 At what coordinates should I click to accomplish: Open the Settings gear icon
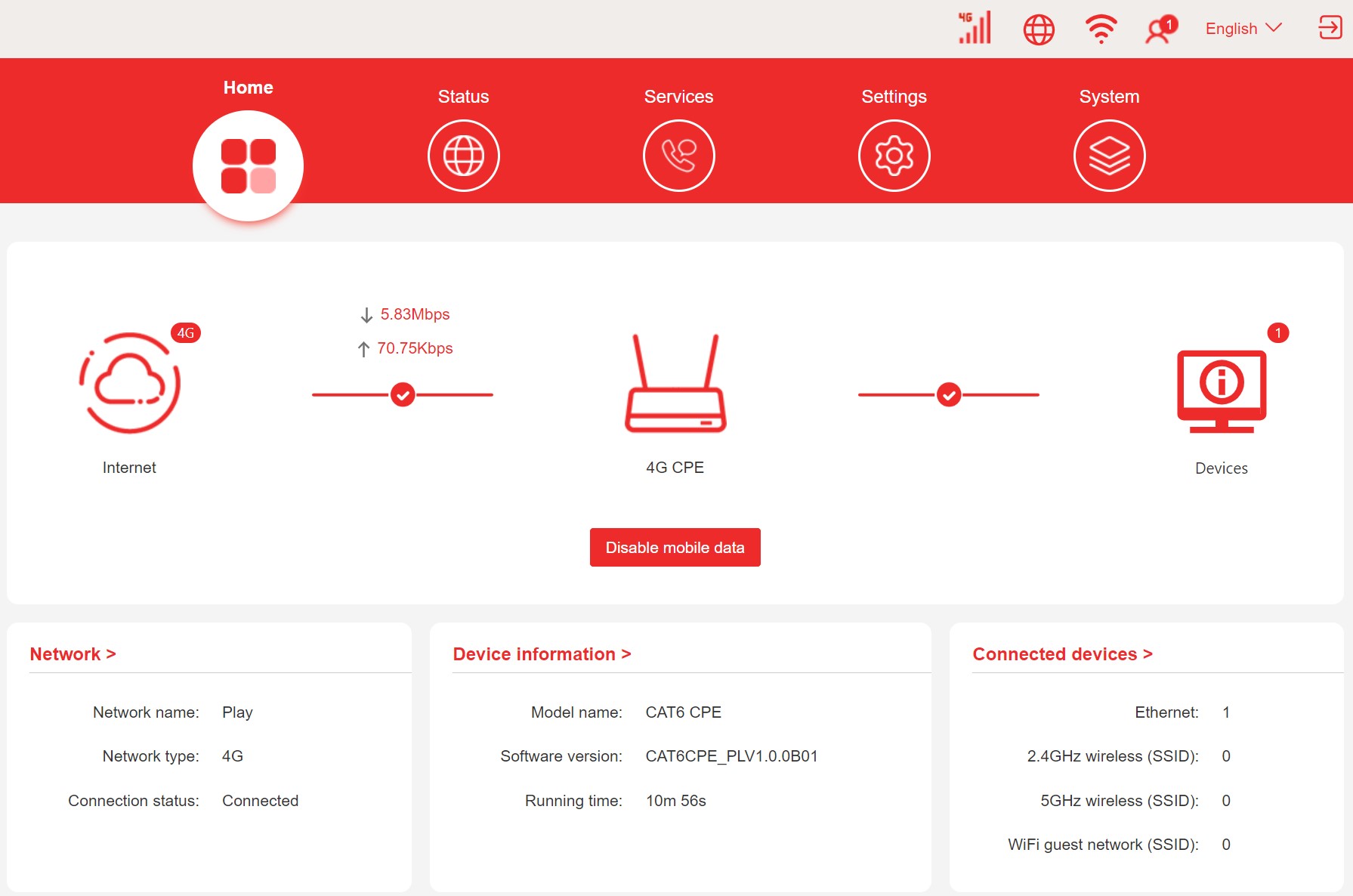coord(894,156)
